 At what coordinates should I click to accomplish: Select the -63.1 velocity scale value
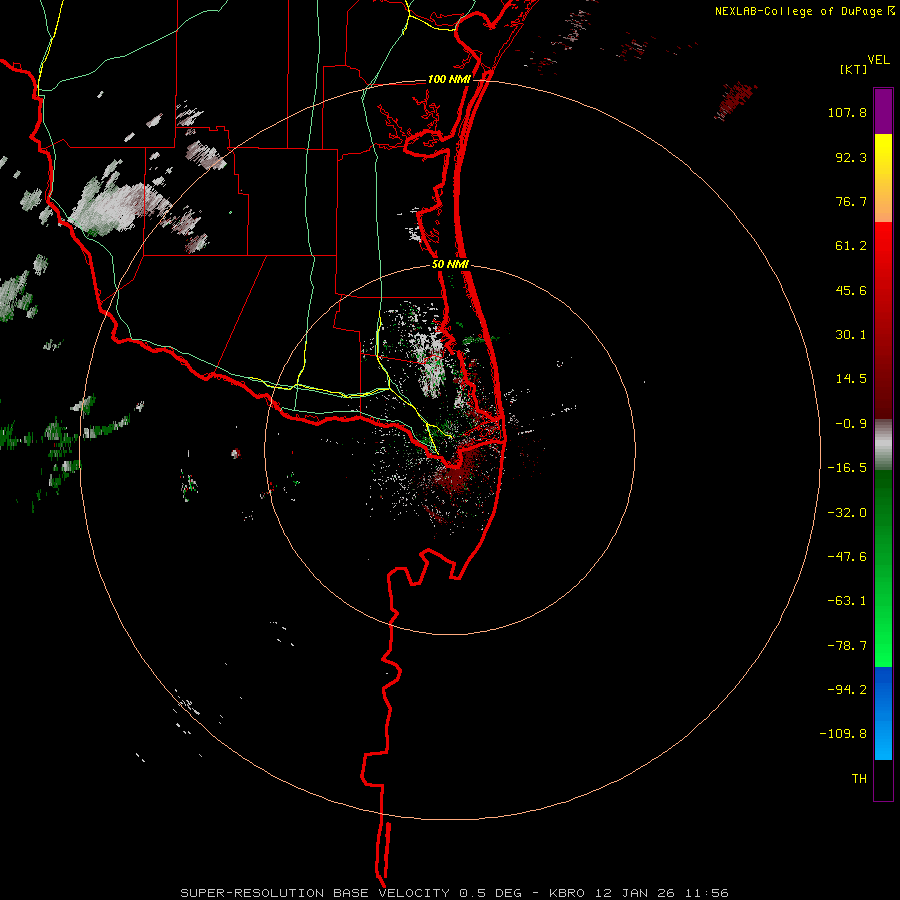pyautogui.click(x=847, y=601)
